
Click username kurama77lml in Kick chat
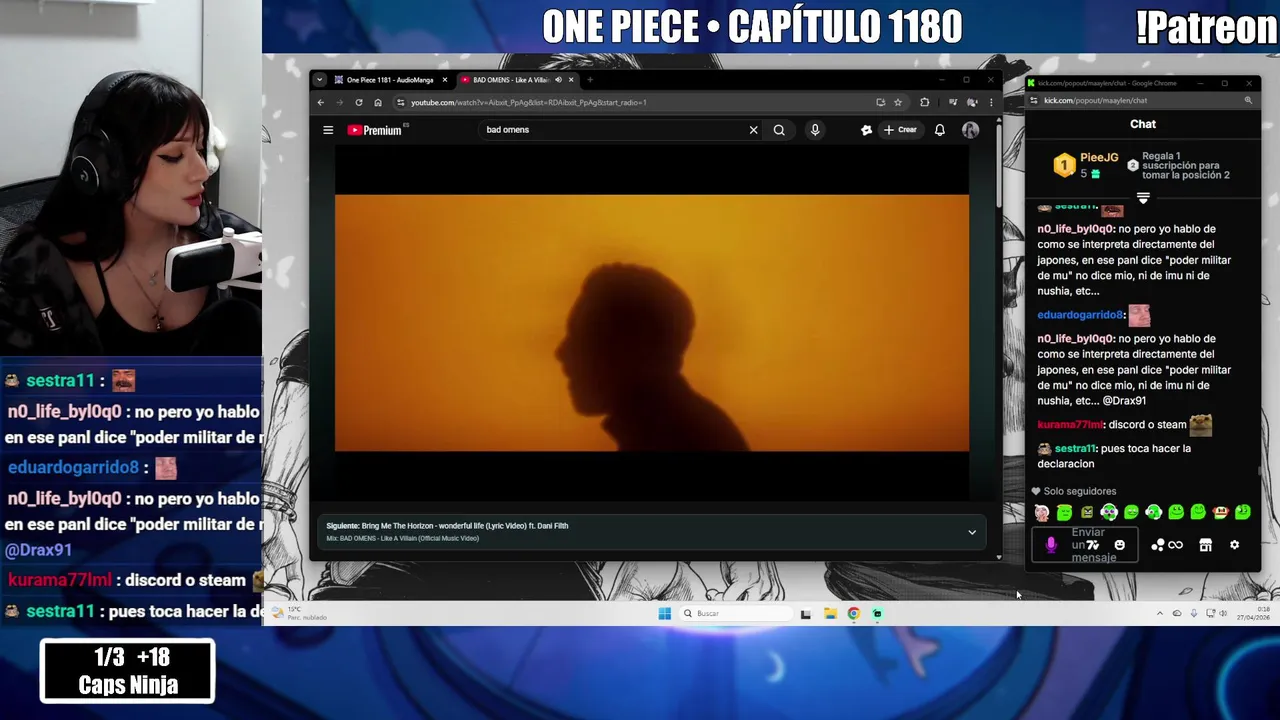pyautogui.click(x=1070, y=425)
